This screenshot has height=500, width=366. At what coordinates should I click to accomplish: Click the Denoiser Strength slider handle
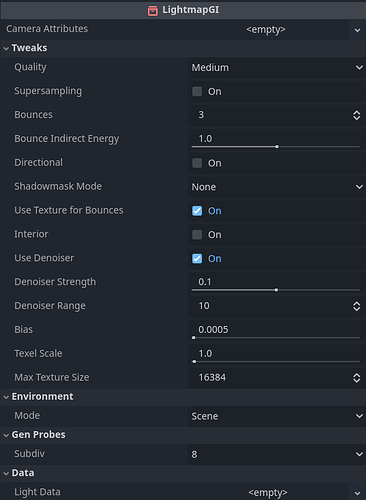(x=276, y=290)
